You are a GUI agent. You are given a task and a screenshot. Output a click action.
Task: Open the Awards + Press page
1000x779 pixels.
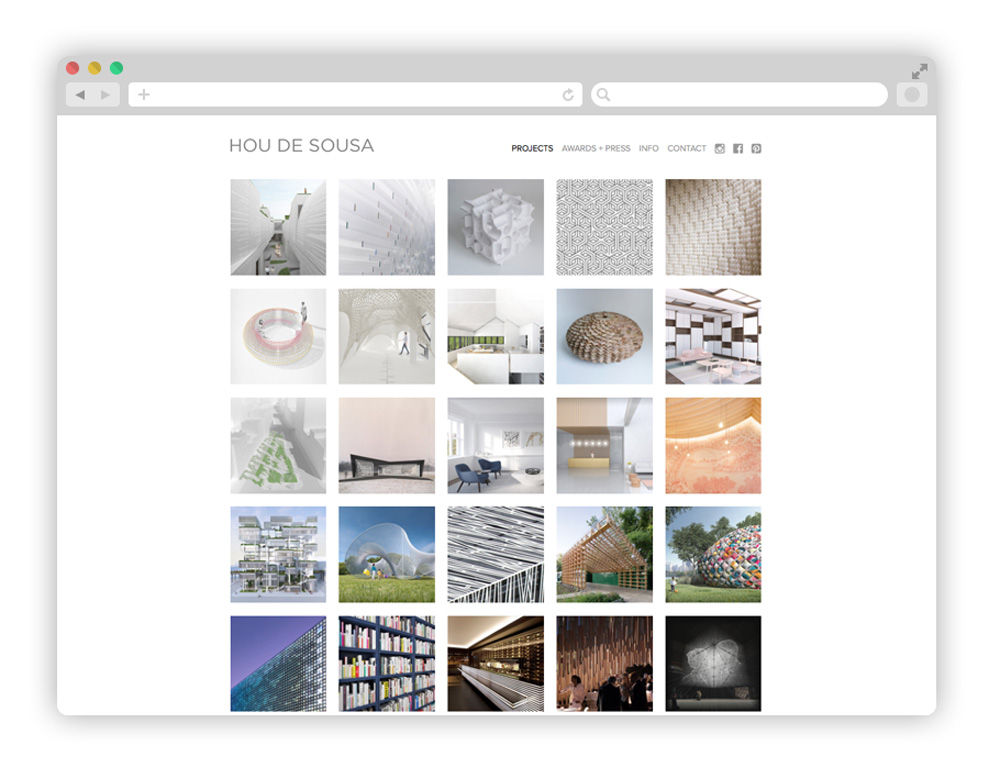coord(596,149)
